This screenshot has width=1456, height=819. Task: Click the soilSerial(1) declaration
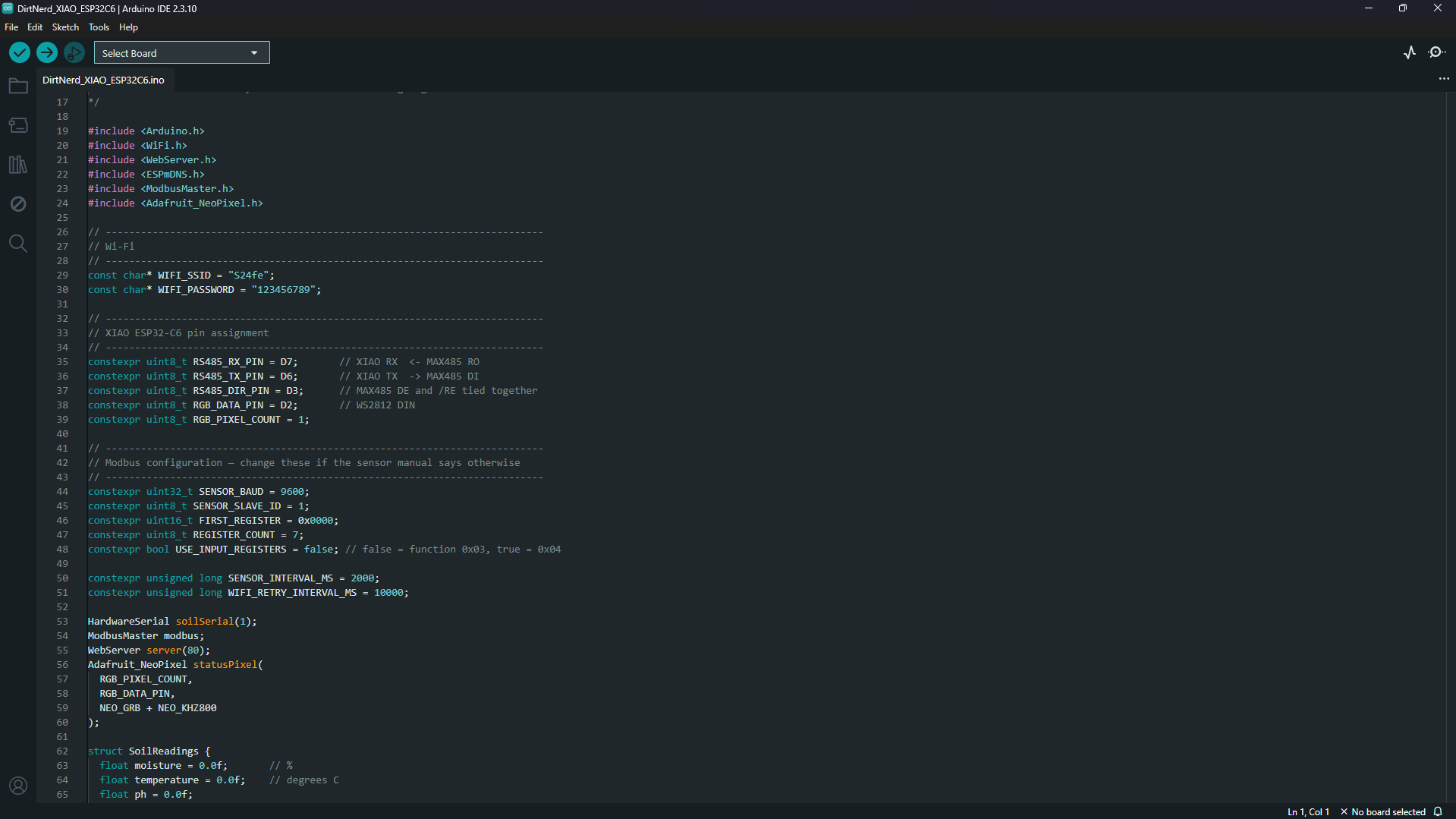(172, 622)
